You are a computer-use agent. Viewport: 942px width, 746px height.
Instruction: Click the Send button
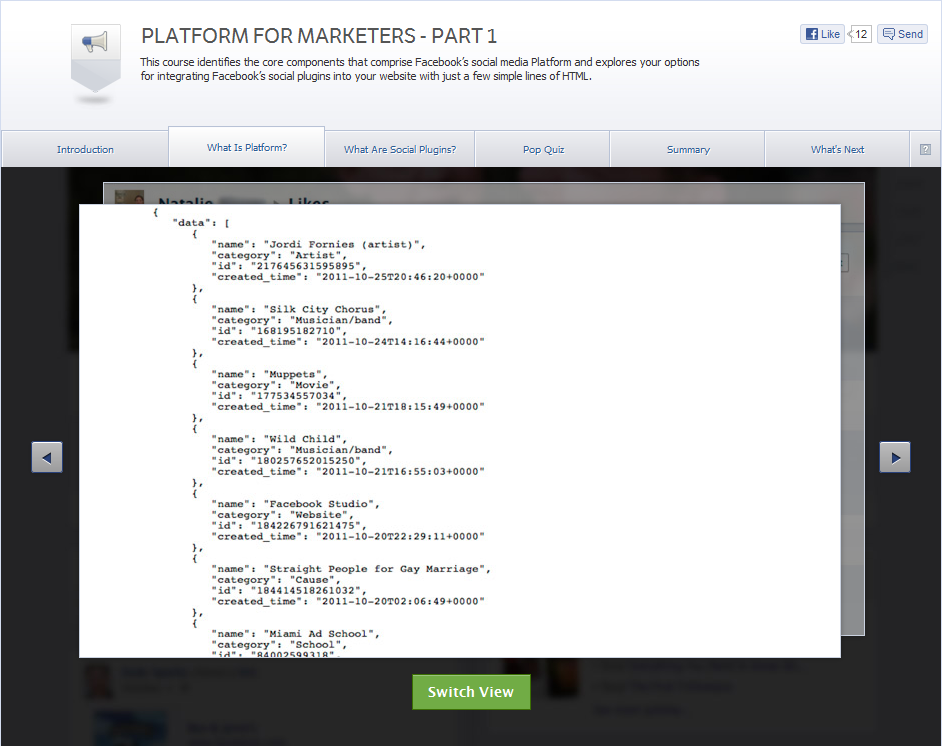(x=902, y=34)
